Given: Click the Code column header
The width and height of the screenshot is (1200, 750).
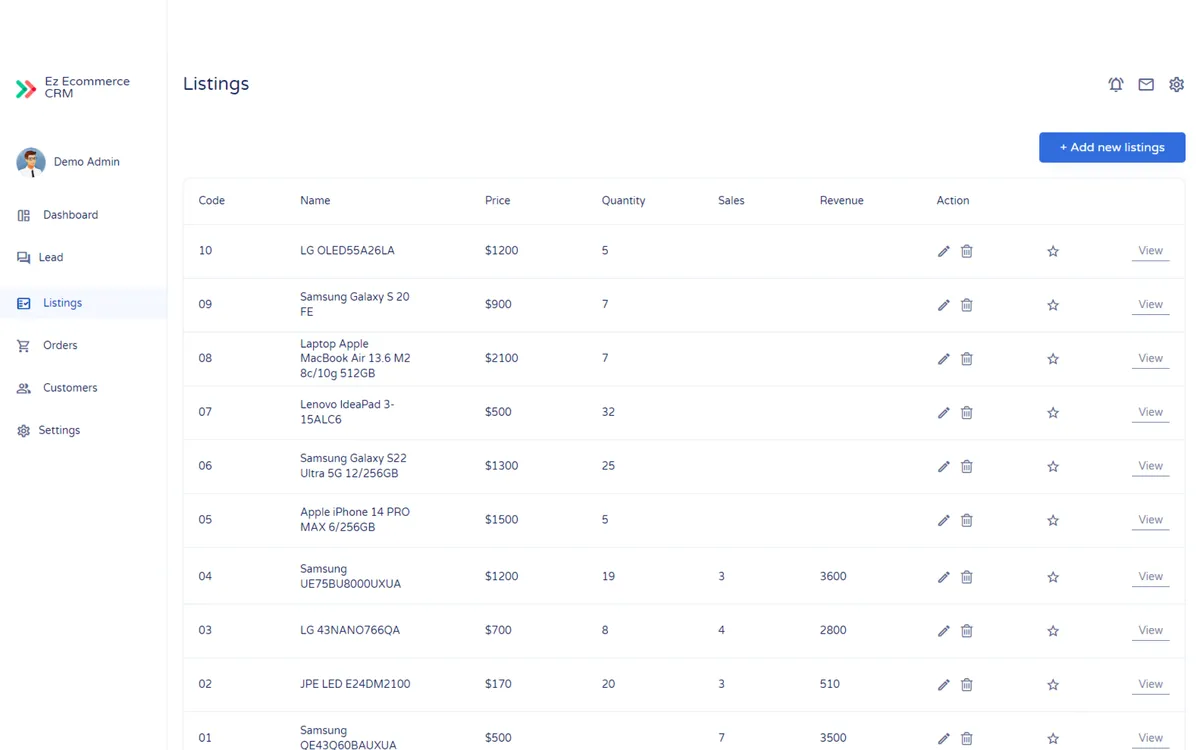Looking at the screenshot, I should pyautogui.click(x=212, y=201).
